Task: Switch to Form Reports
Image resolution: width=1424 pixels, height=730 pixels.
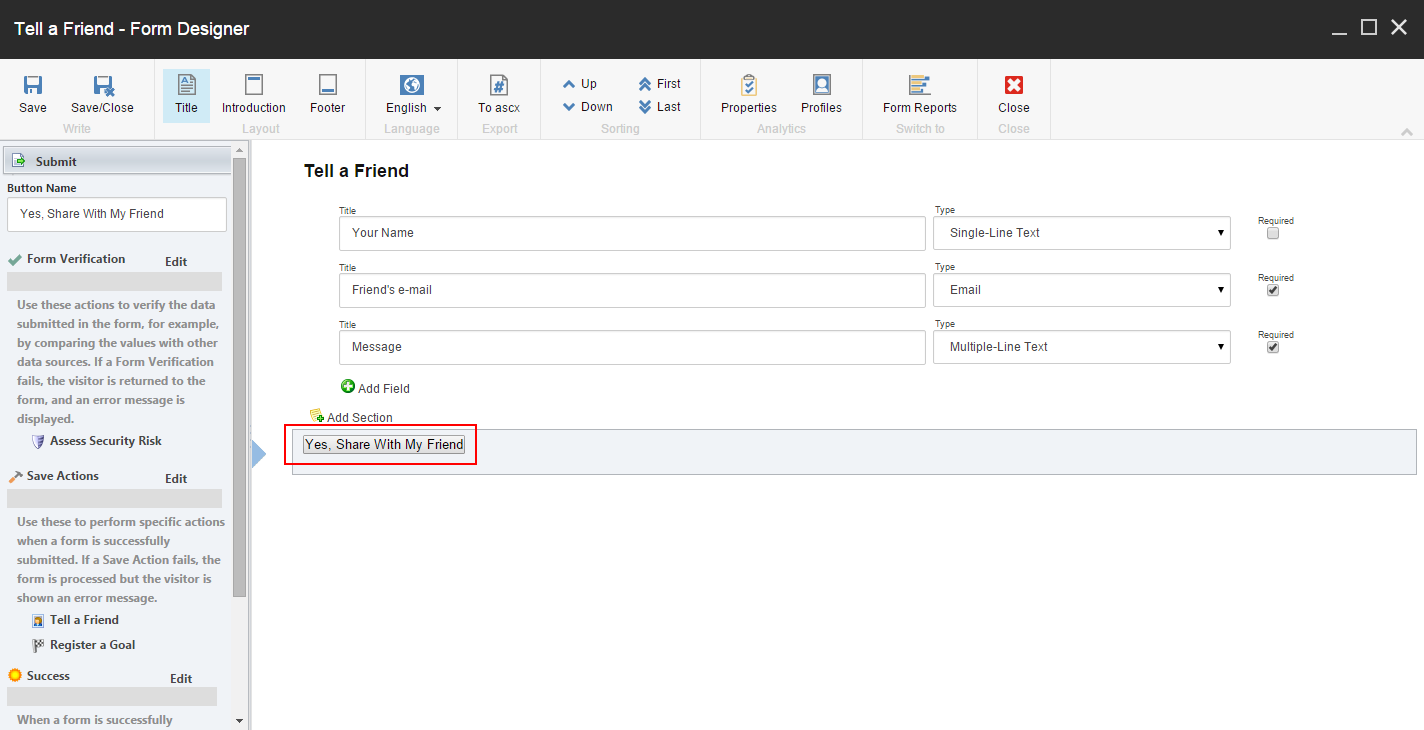Action: (919, 95)
